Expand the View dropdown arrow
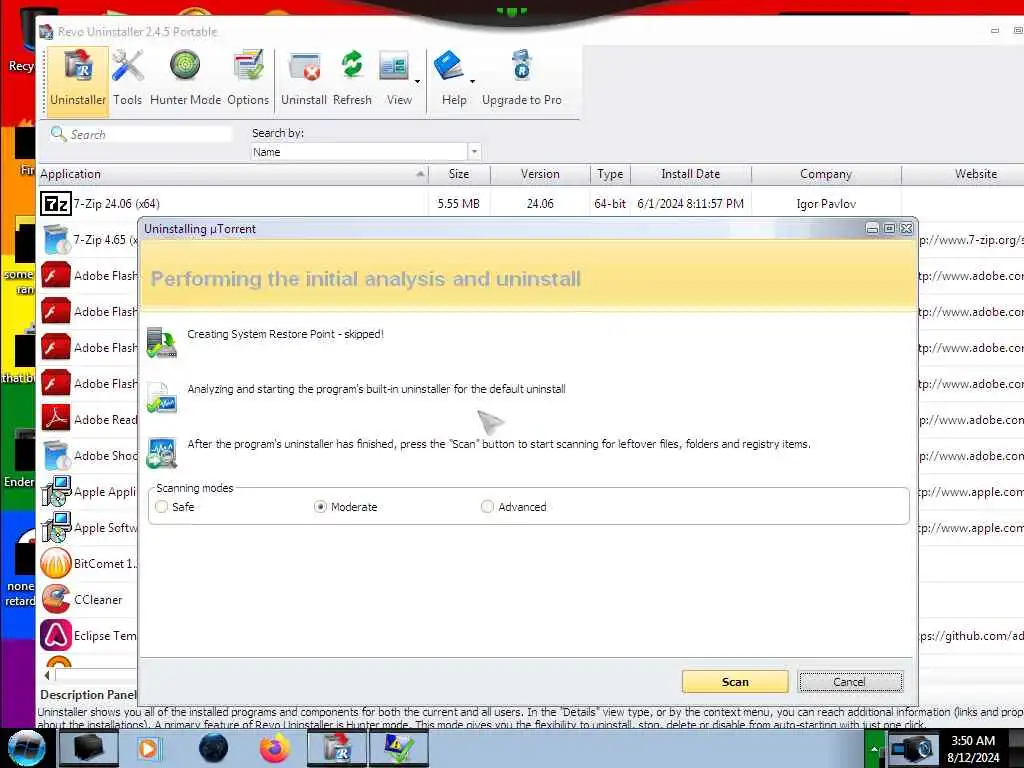1024x768 pixels. pyautogui.click(x=417, y=82)
